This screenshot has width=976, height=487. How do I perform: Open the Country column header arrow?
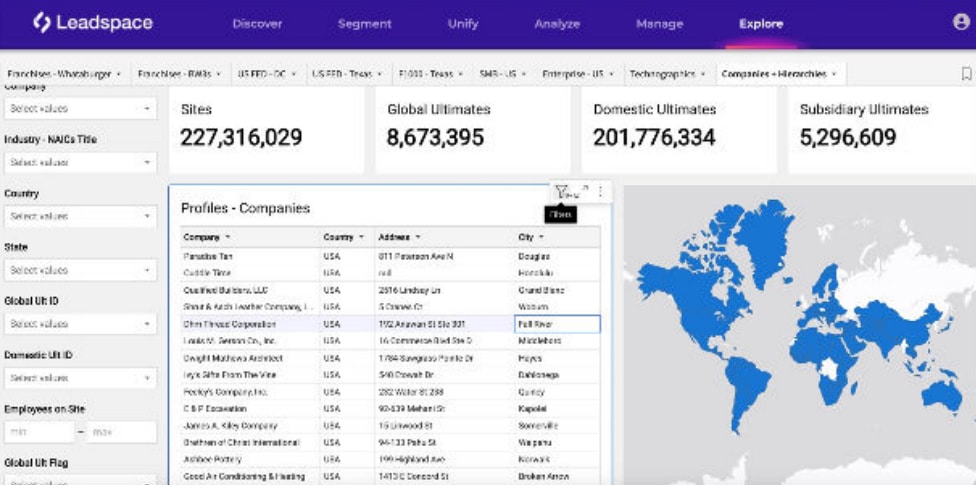pyautogui.click(x=362, y=237)
